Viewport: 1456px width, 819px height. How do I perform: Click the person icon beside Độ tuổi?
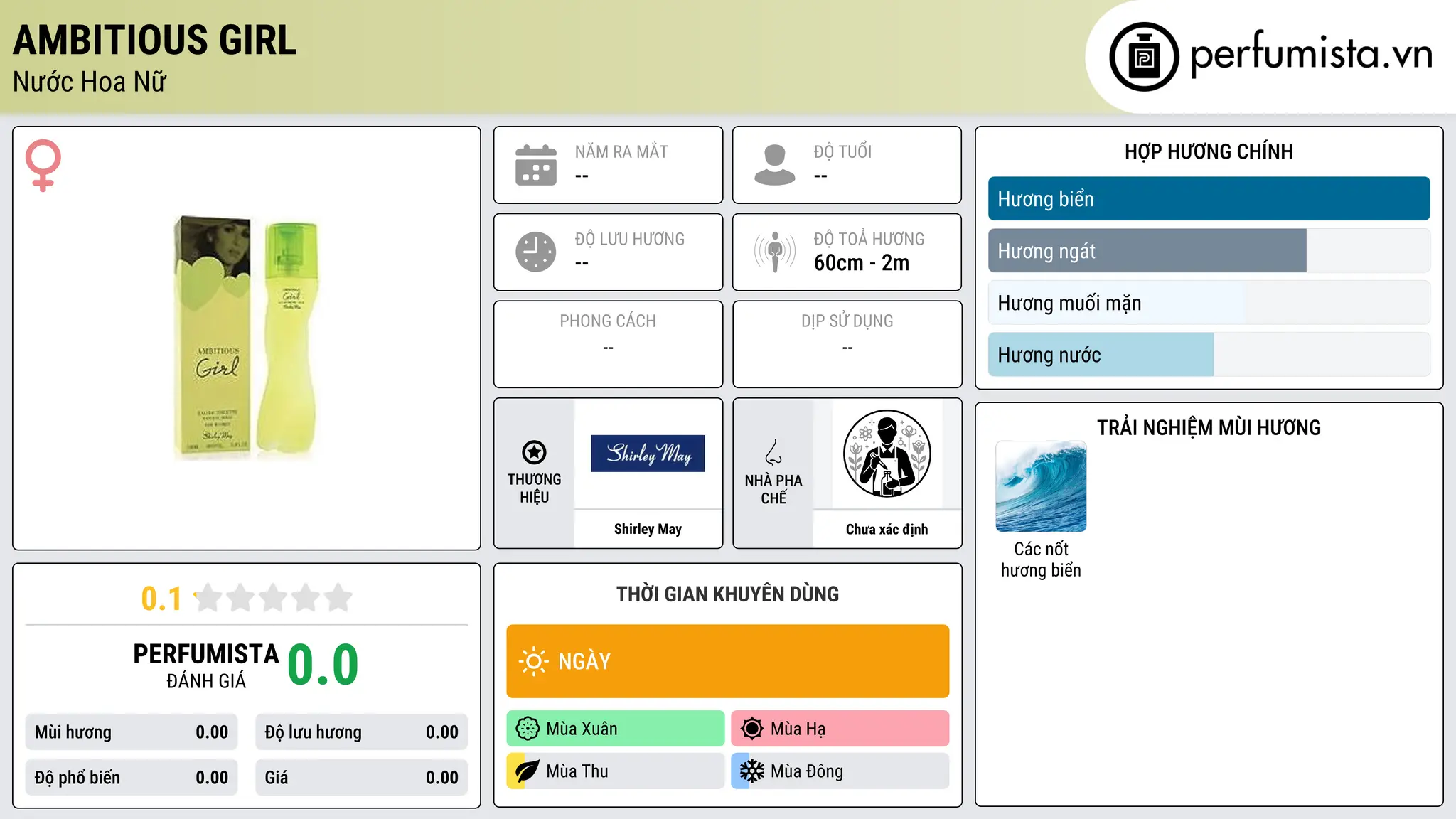[774, 165]
